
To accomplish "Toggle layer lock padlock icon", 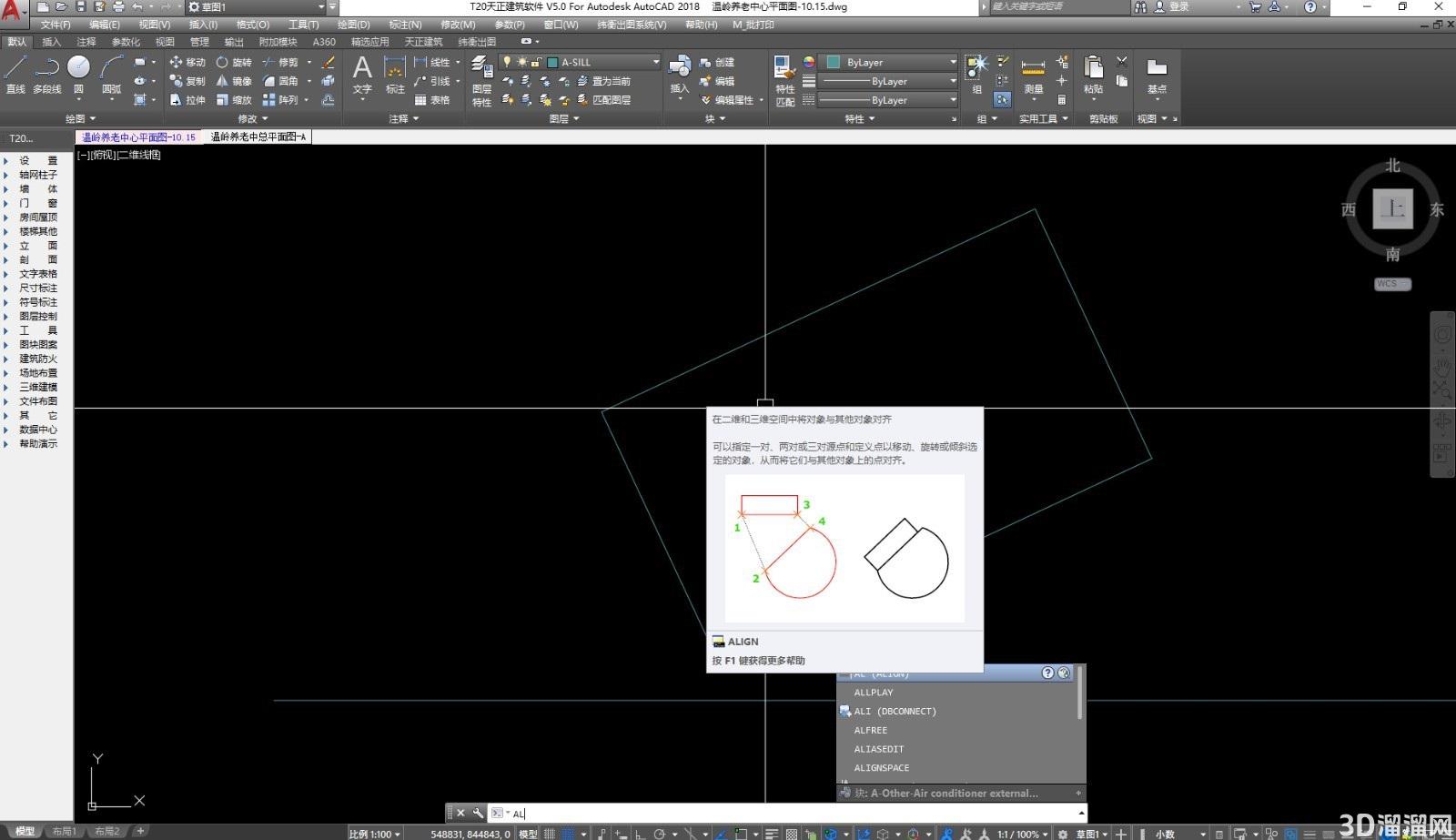I will pos(537,62).
